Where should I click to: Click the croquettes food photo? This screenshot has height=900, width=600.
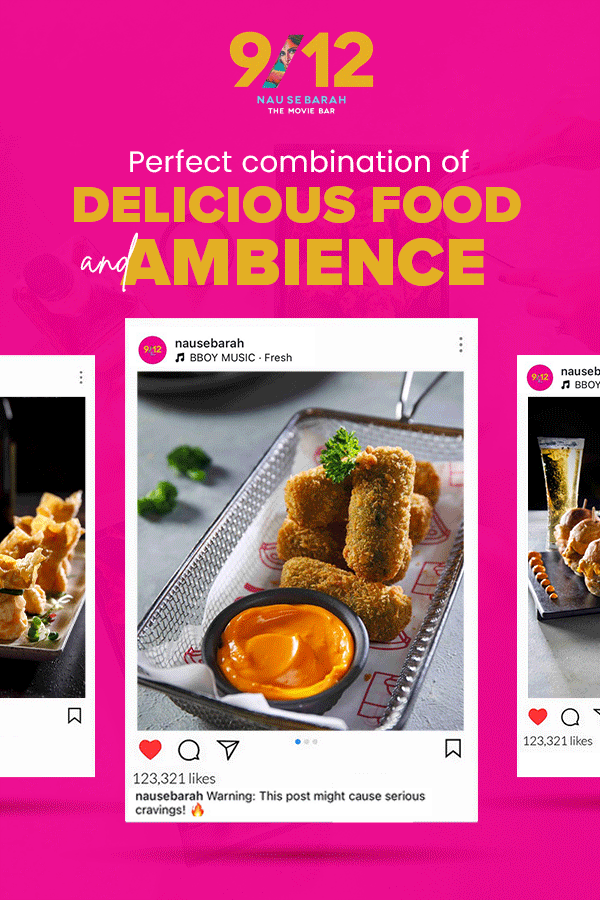(300, 550)
